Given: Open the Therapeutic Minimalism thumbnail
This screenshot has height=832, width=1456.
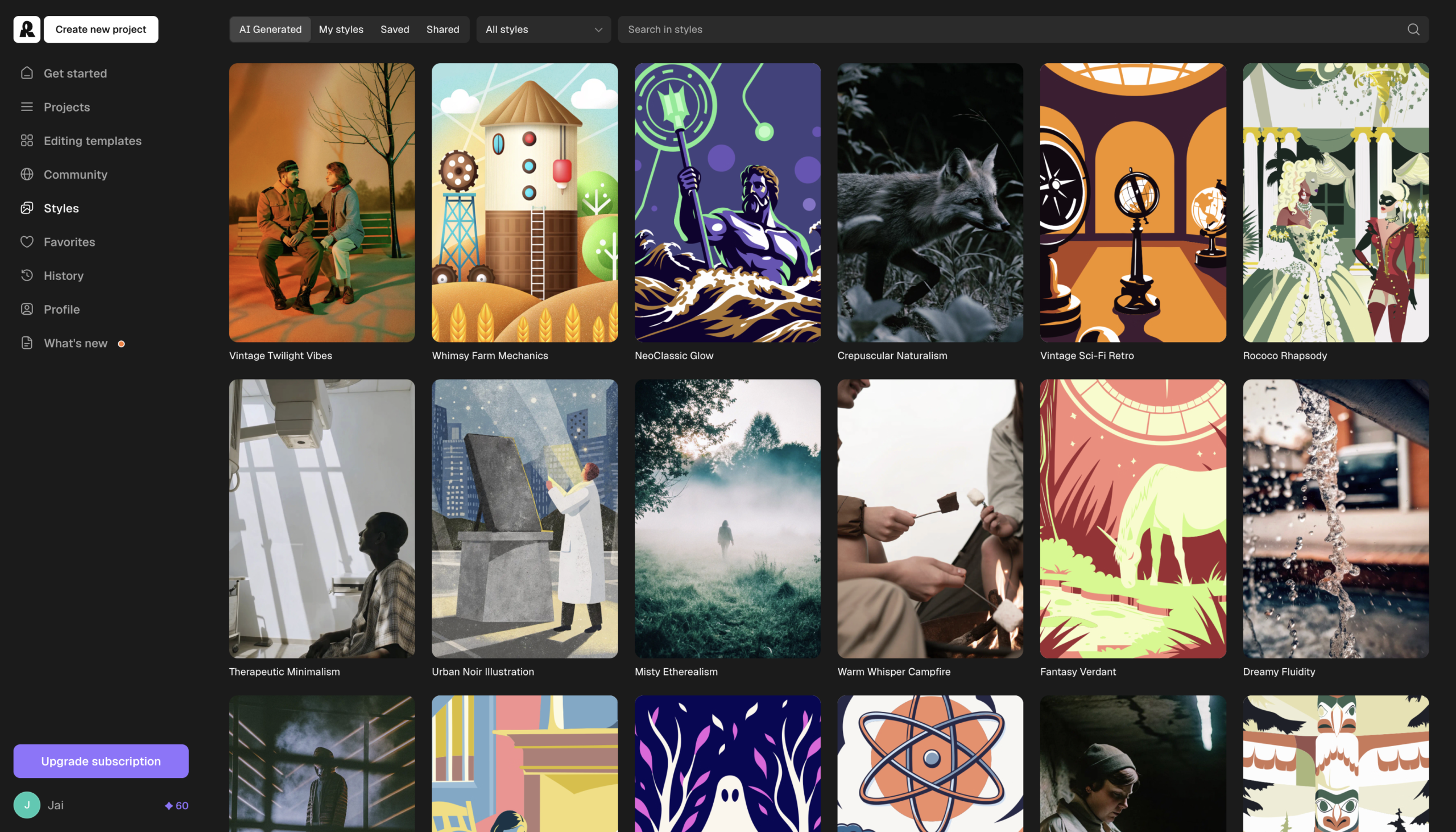Looking at the screenshot, I should (322, 519).
